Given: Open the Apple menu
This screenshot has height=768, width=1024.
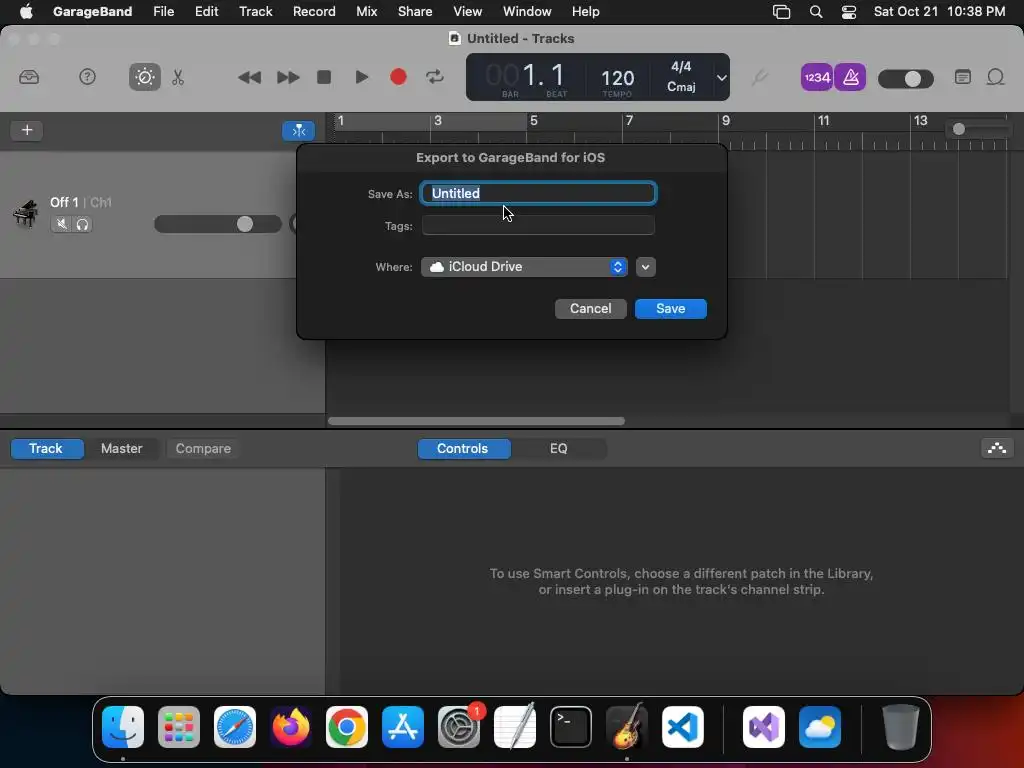Looking at the screenshot, I should [x=26, y=11].
